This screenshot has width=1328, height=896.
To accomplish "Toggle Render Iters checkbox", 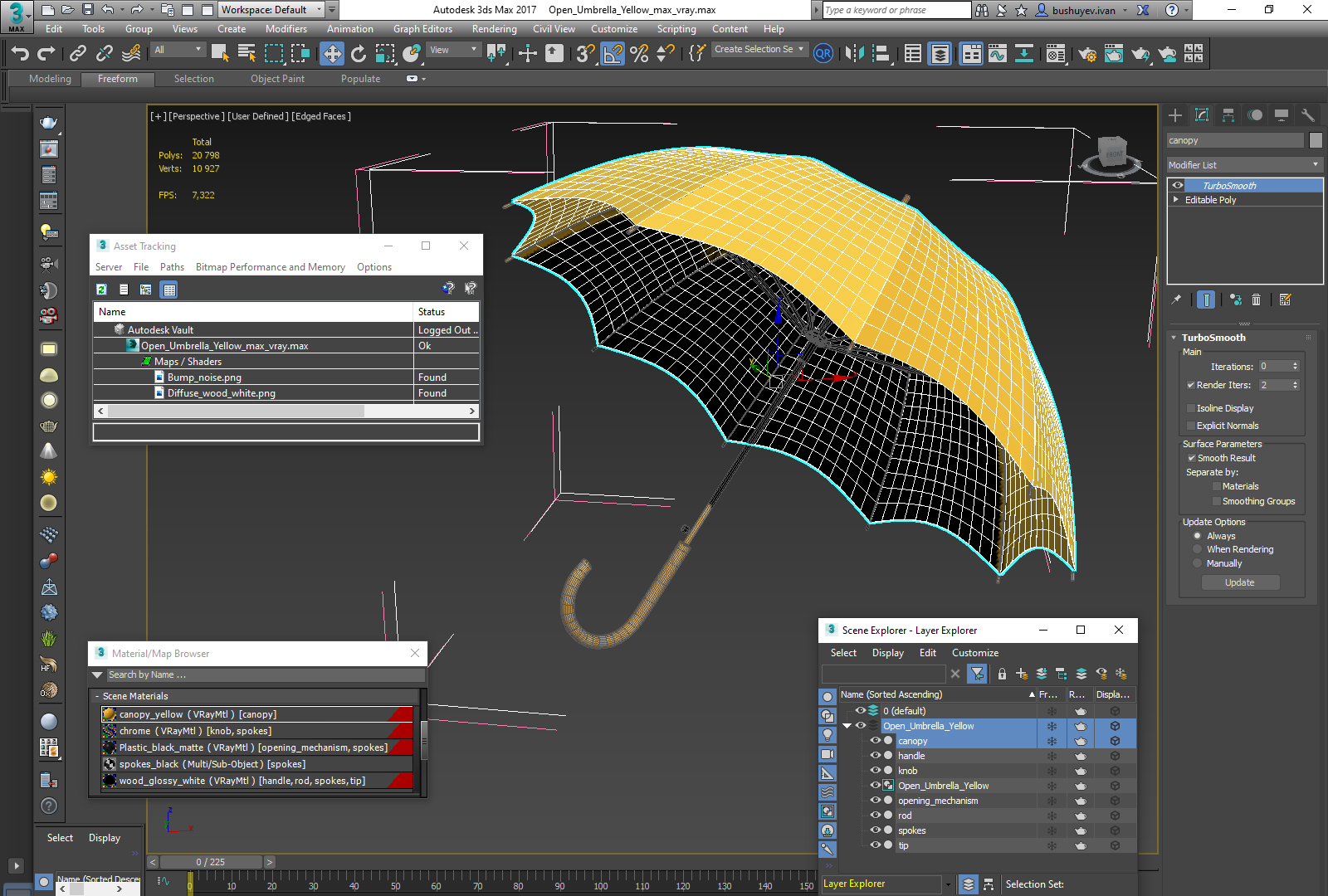I will 1191,385.
